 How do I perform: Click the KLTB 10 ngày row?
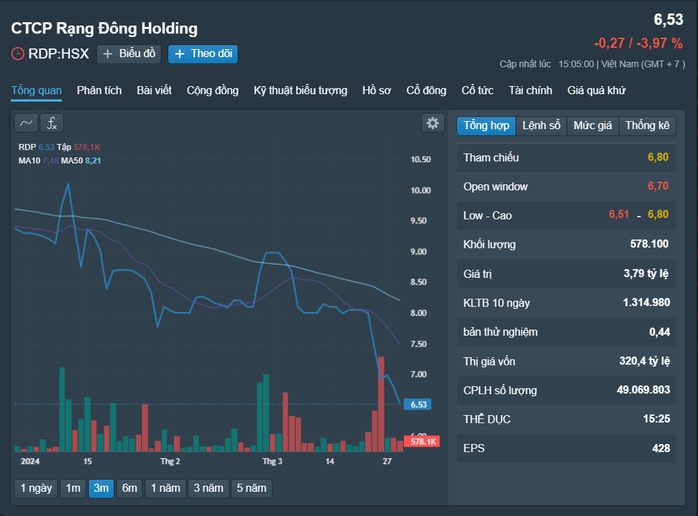566,303
